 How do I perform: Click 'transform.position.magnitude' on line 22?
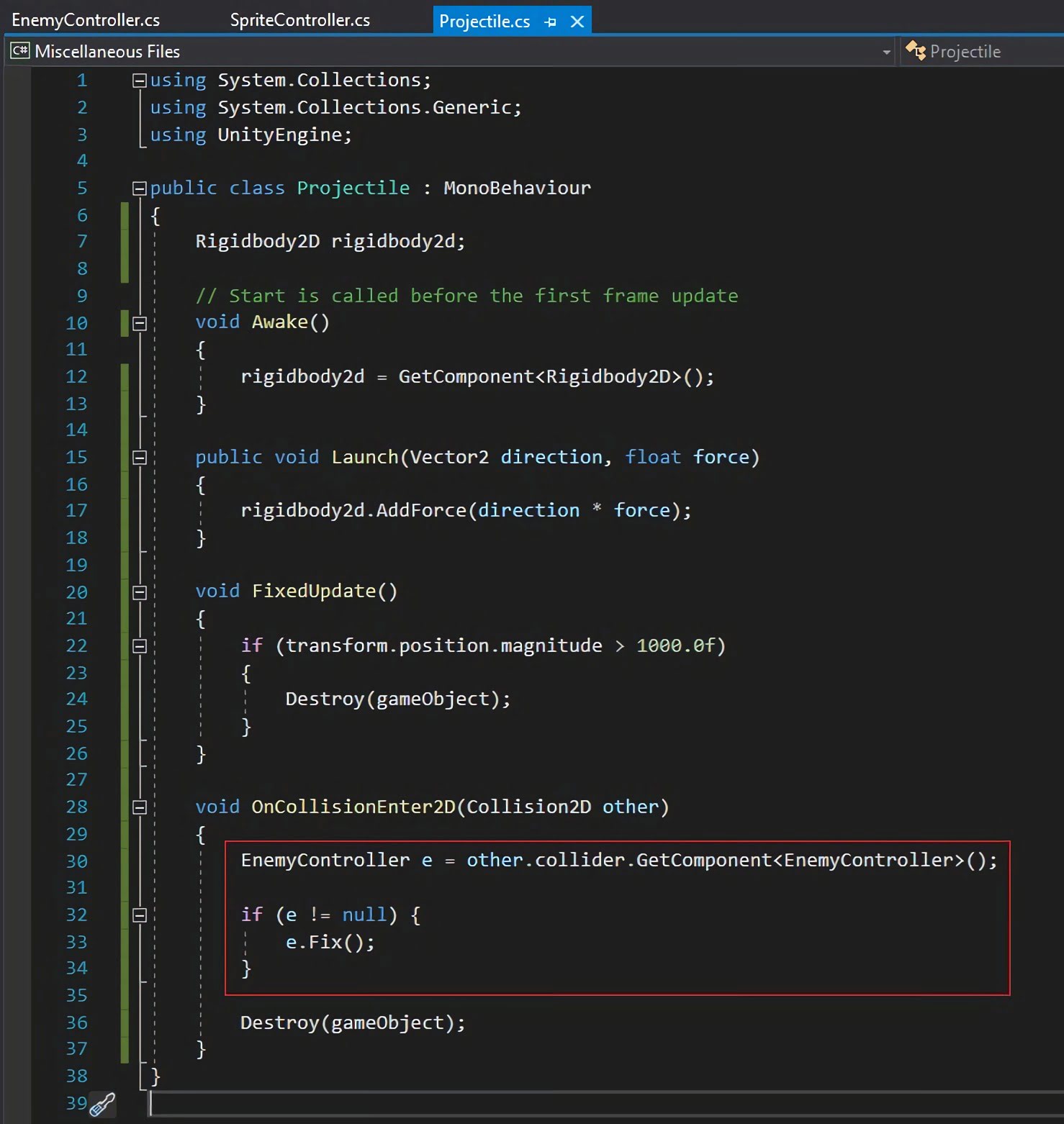[x=443, y=645]
